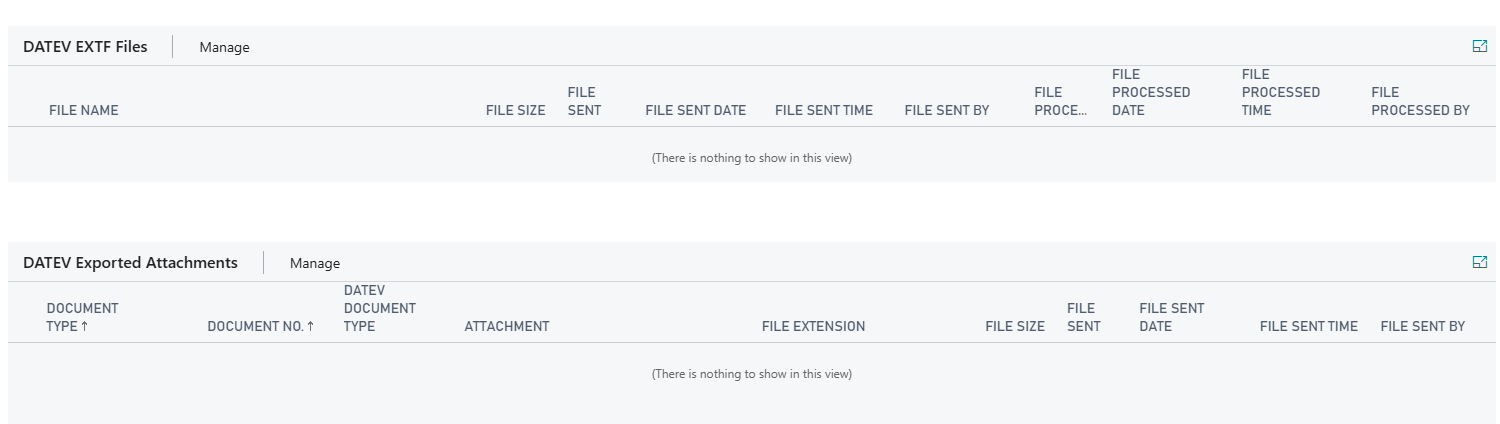Select File Sent By header in EXTF Files
The image size is (1500, 424).
click(946, 110)
